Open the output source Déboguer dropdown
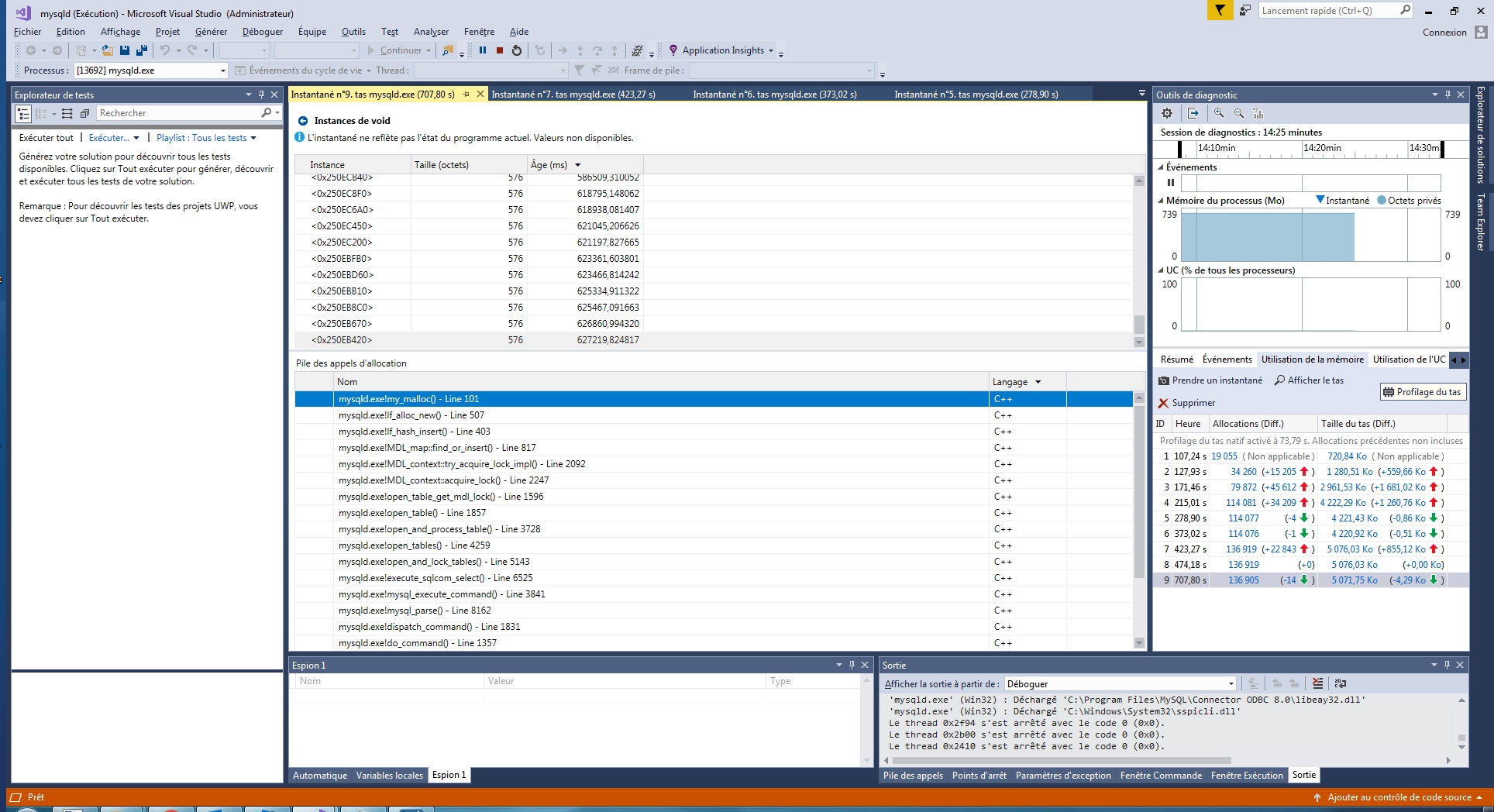 pos(1231,684)
